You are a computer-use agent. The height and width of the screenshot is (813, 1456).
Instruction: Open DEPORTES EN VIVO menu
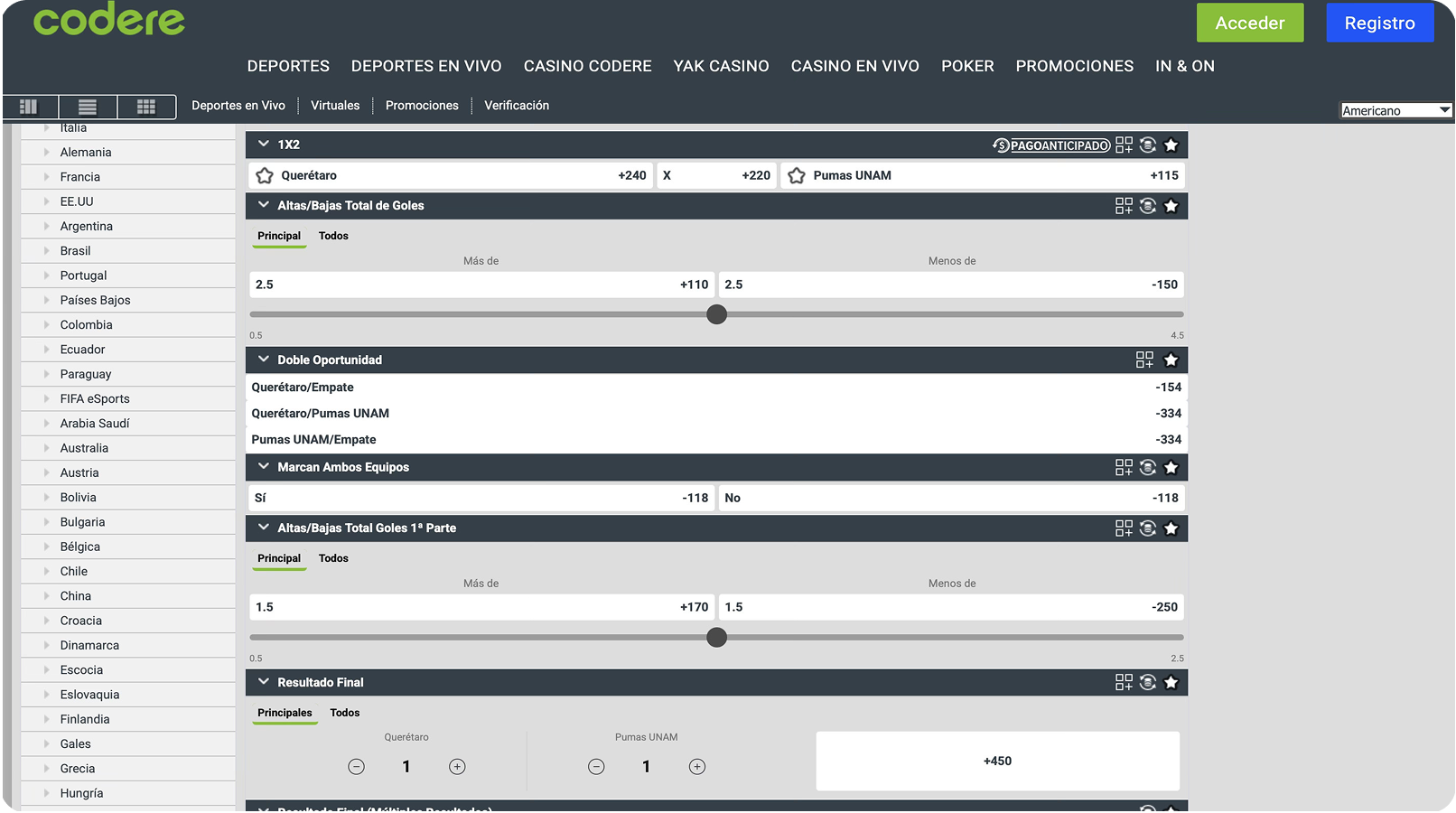(x=426, y=66)
